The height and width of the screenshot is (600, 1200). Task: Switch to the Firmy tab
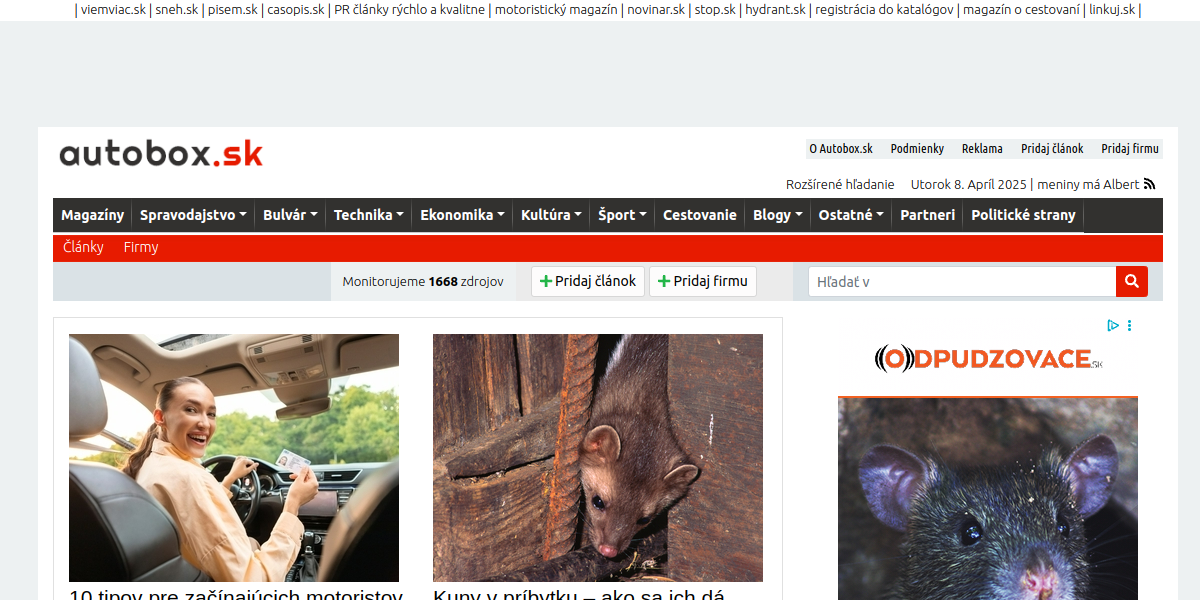(x=141, y=247)
